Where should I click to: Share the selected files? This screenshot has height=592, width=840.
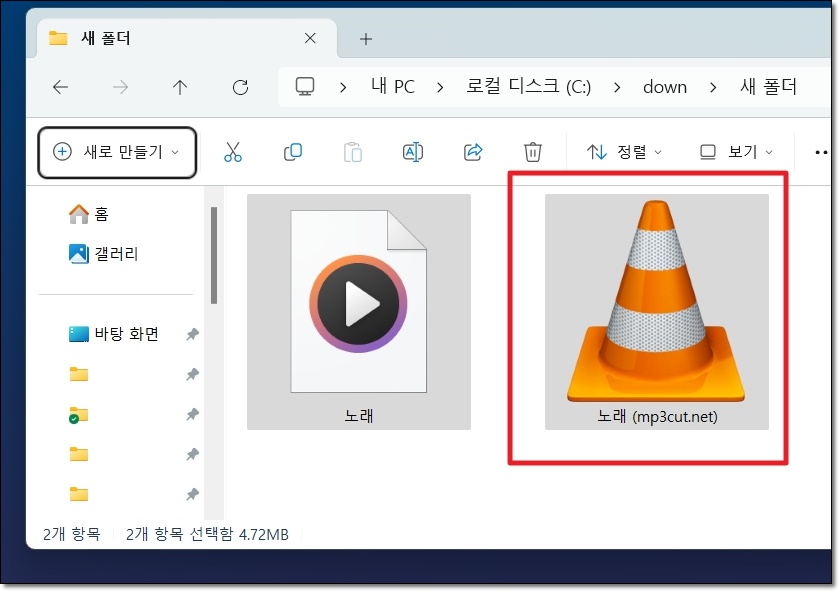click(x=472, y=152)
